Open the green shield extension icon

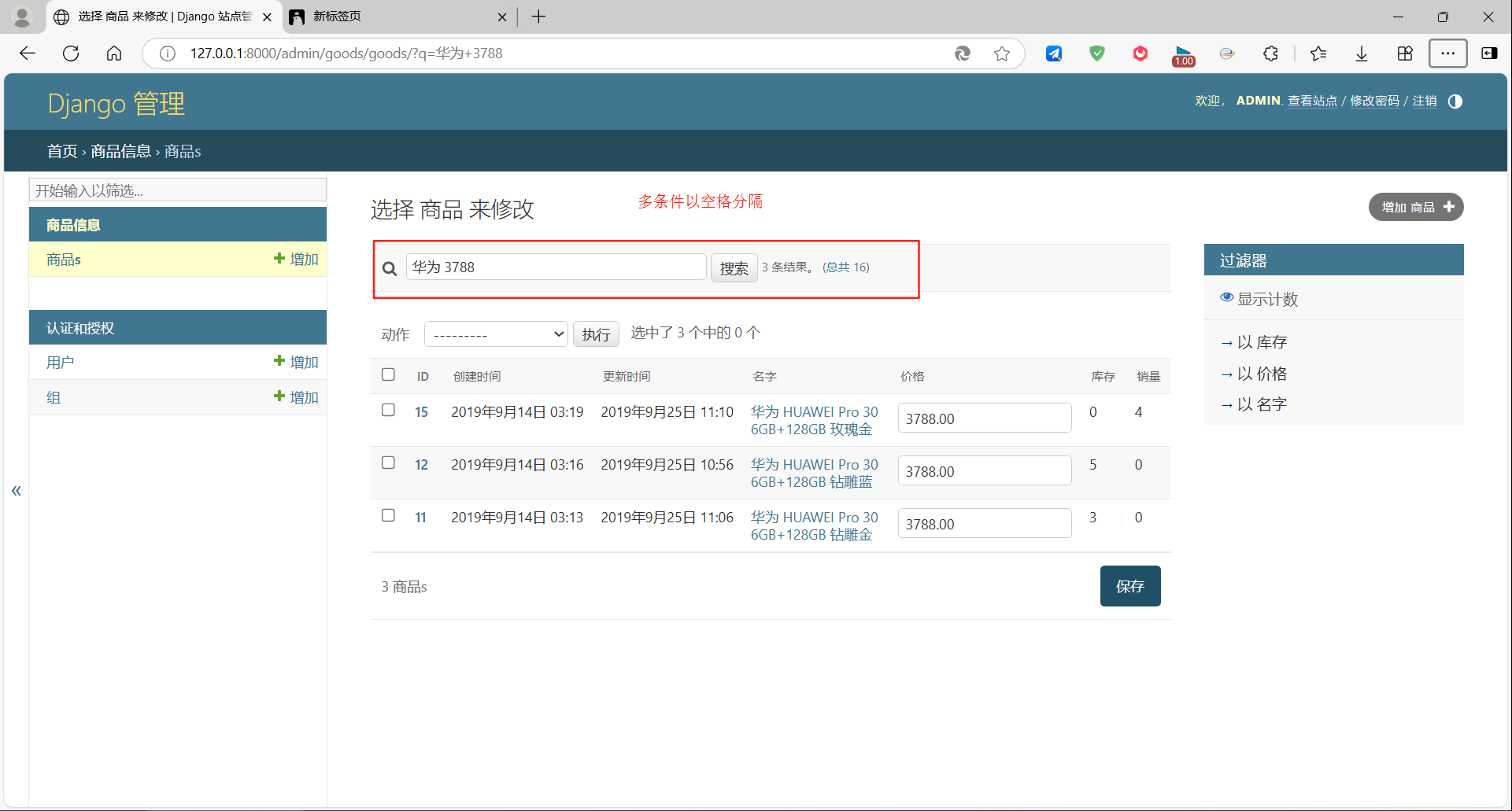pyautogui.click(x=1097, y=53)
